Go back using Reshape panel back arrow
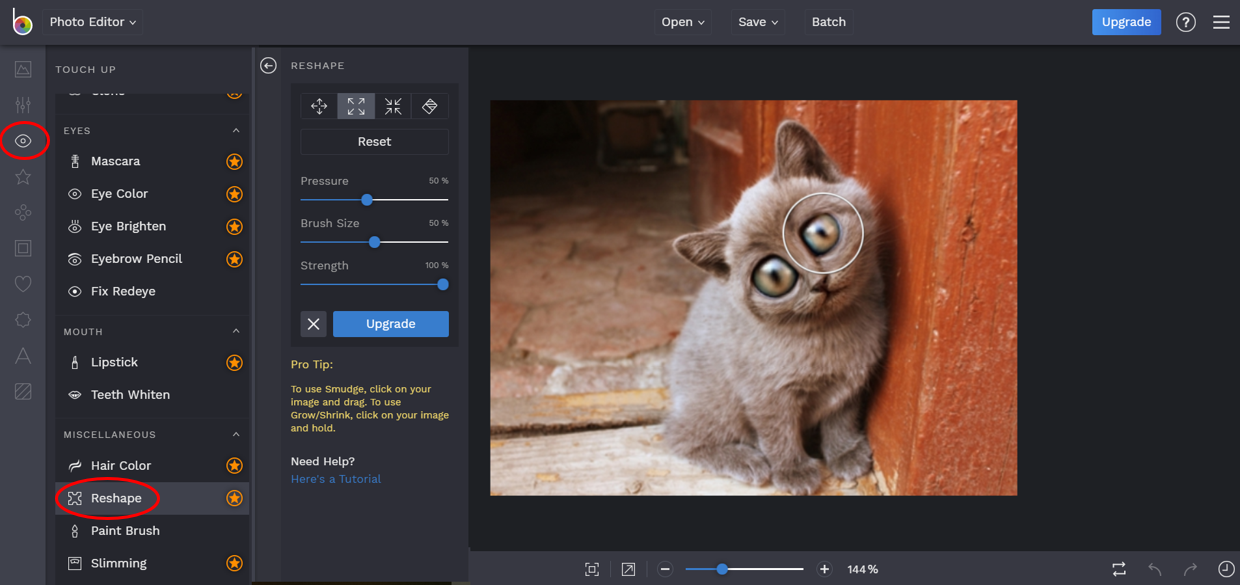 (268, 66)
